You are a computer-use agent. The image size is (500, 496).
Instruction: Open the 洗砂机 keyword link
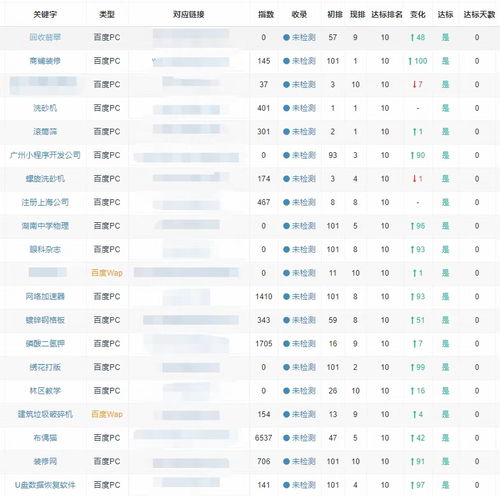[x=45, y=108]
